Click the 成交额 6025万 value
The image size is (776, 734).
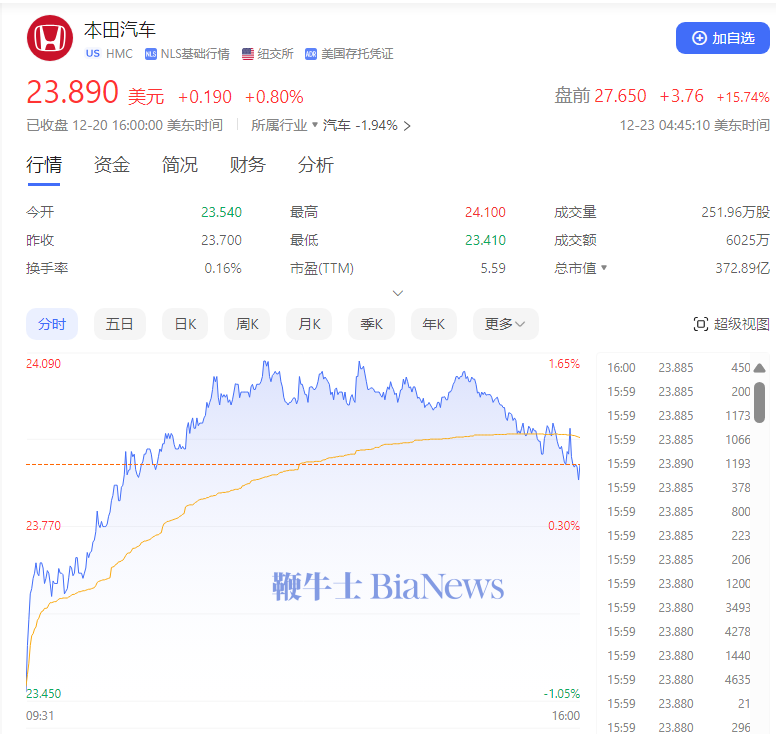coord(748,241)
